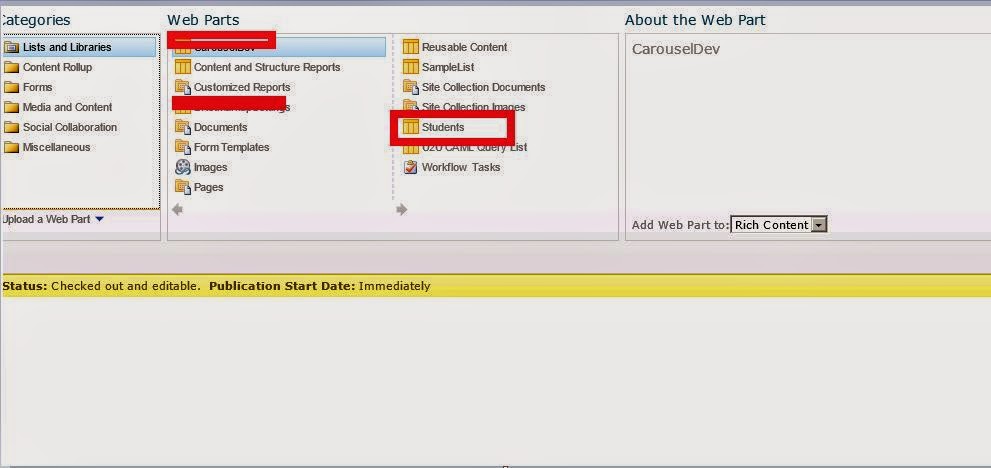Click the Reusable Content list icon

(x=411, y=47)
